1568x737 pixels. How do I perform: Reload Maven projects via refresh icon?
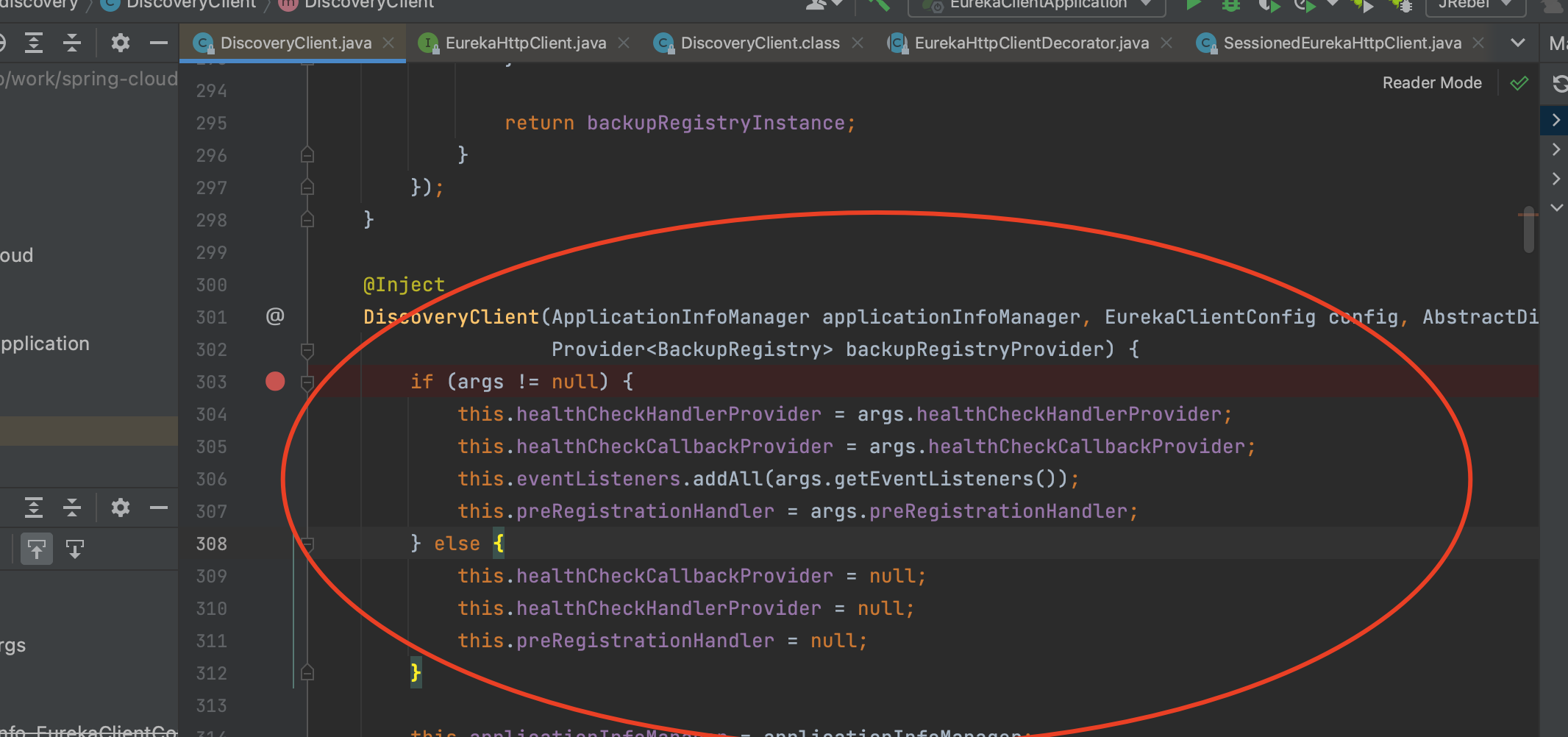point(1560,84)
